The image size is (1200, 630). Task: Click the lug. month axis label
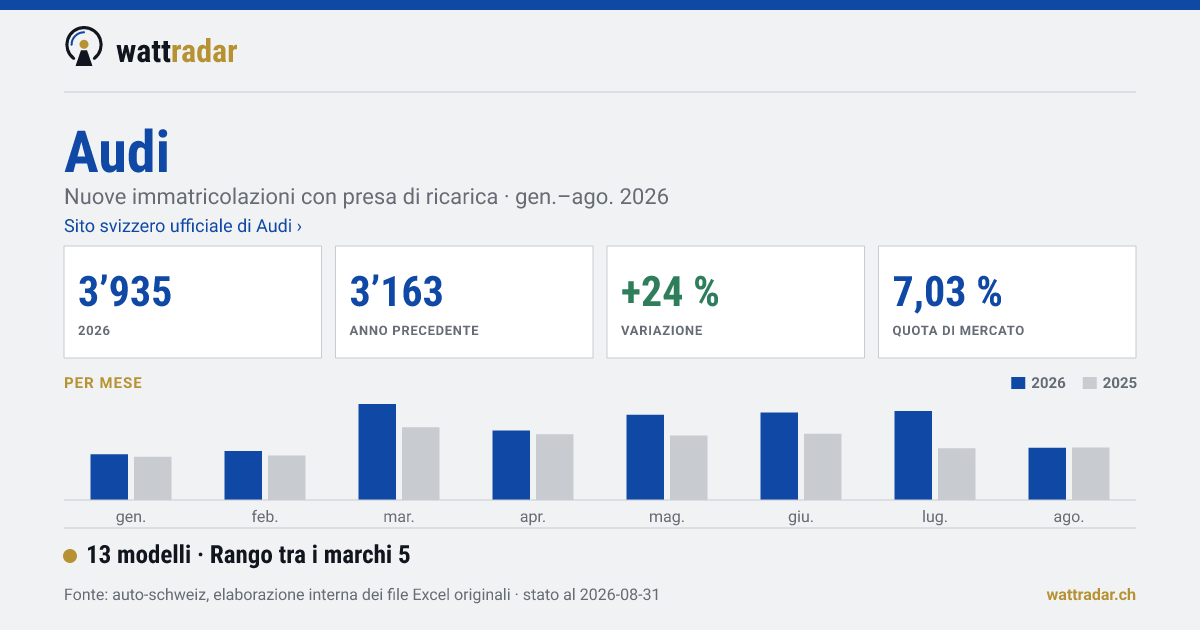pyautogui.click(x=935, y=517)
